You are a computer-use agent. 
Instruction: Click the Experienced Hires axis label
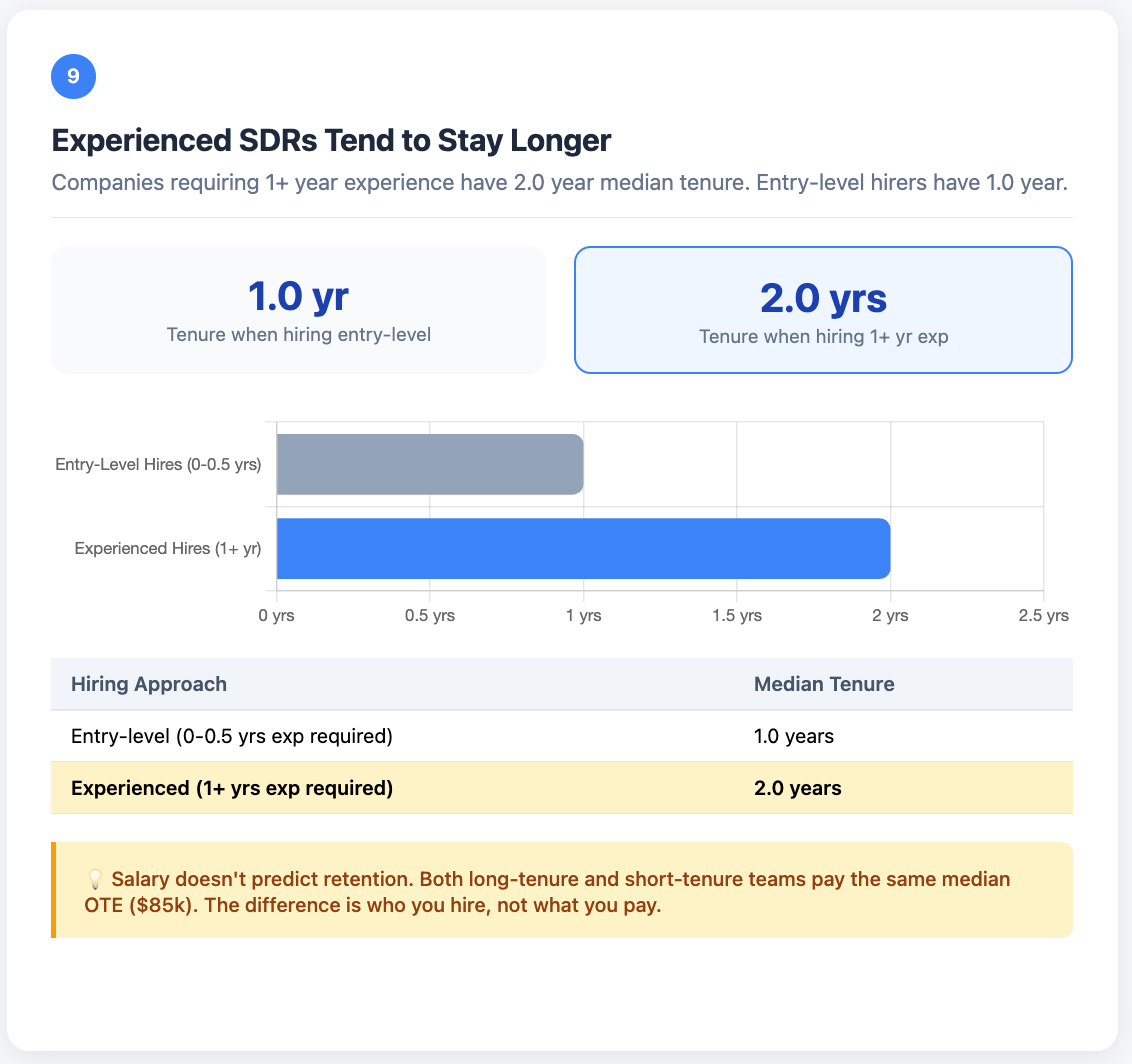(167, 548)
